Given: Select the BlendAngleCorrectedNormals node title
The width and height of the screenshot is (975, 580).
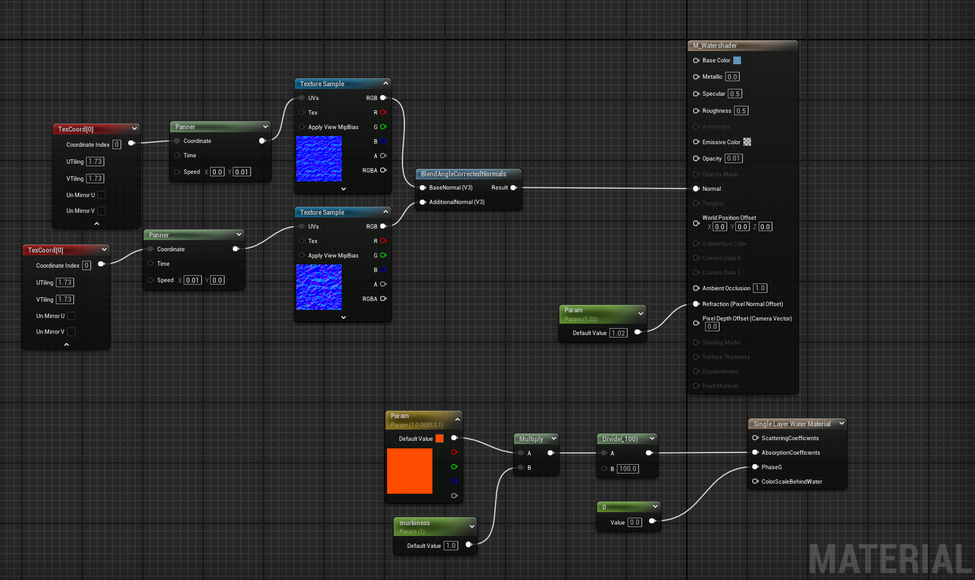Looking at the screenshot, I should [463, 174].
